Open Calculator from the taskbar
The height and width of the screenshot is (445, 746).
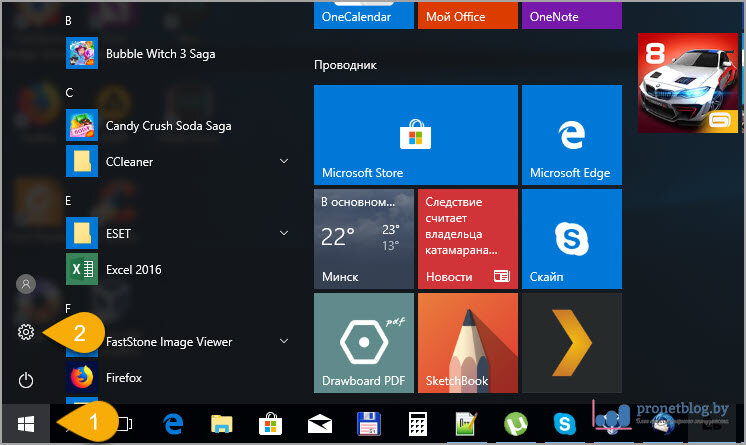click(418, 424)
